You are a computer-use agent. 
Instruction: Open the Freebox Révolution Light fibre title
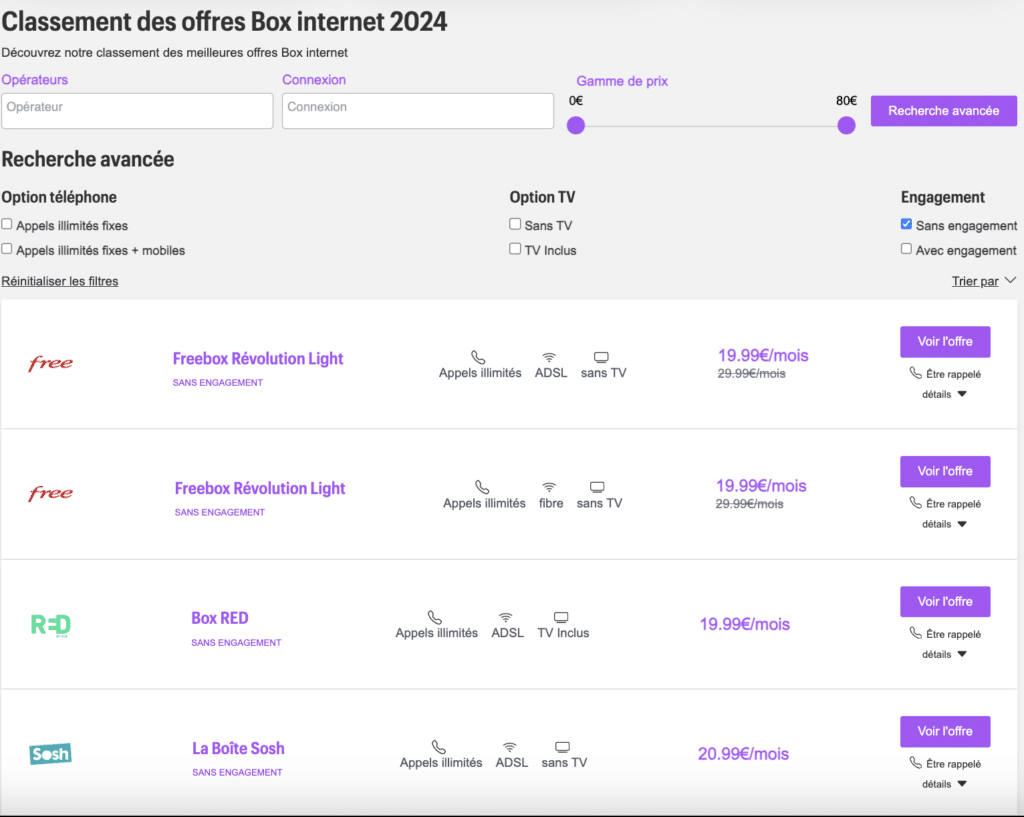(x=260, y=488)
